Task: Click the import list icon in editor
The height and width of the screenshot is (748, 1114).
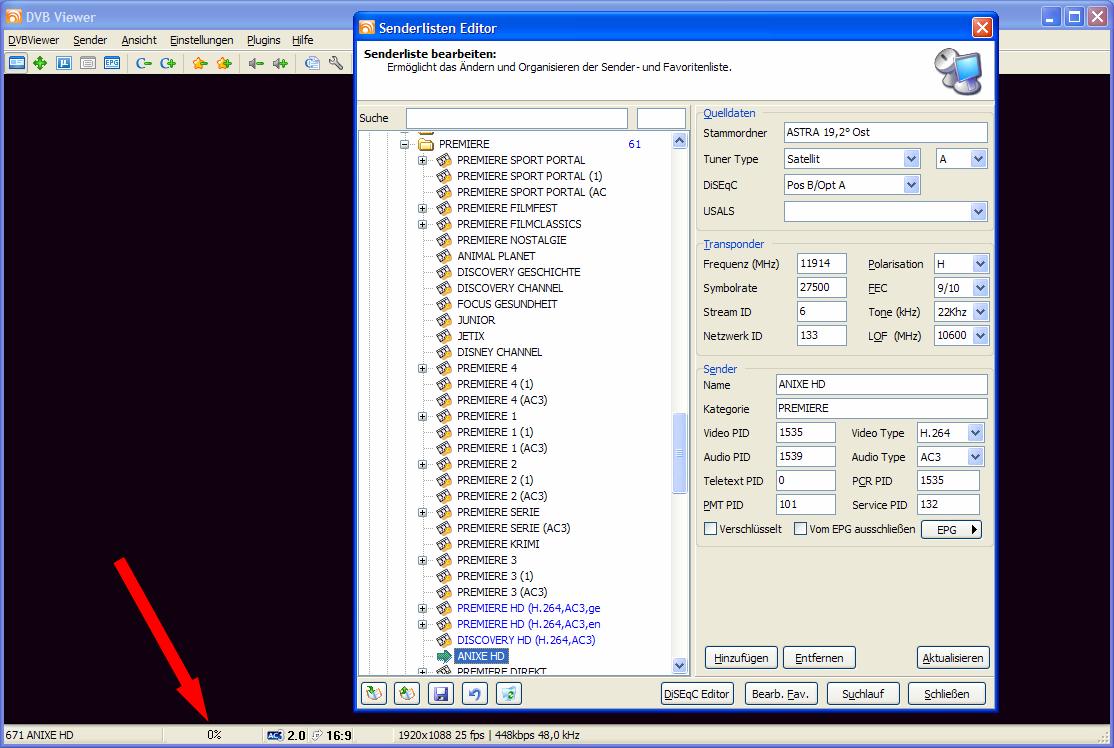Action: tap(374, 693)
